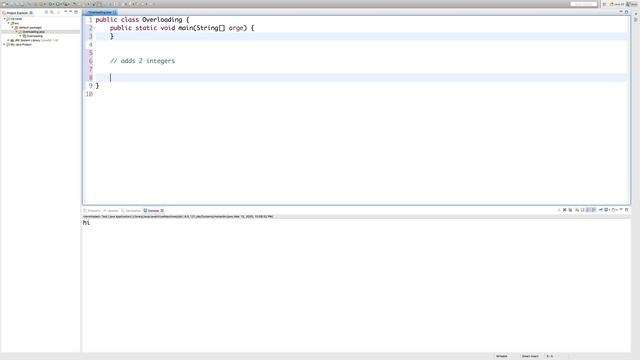The width and height of the screenshot is (640, 360).
Task: Click the "hi" output in the Console
Action: pyautogui.click(x=86, y=222)
